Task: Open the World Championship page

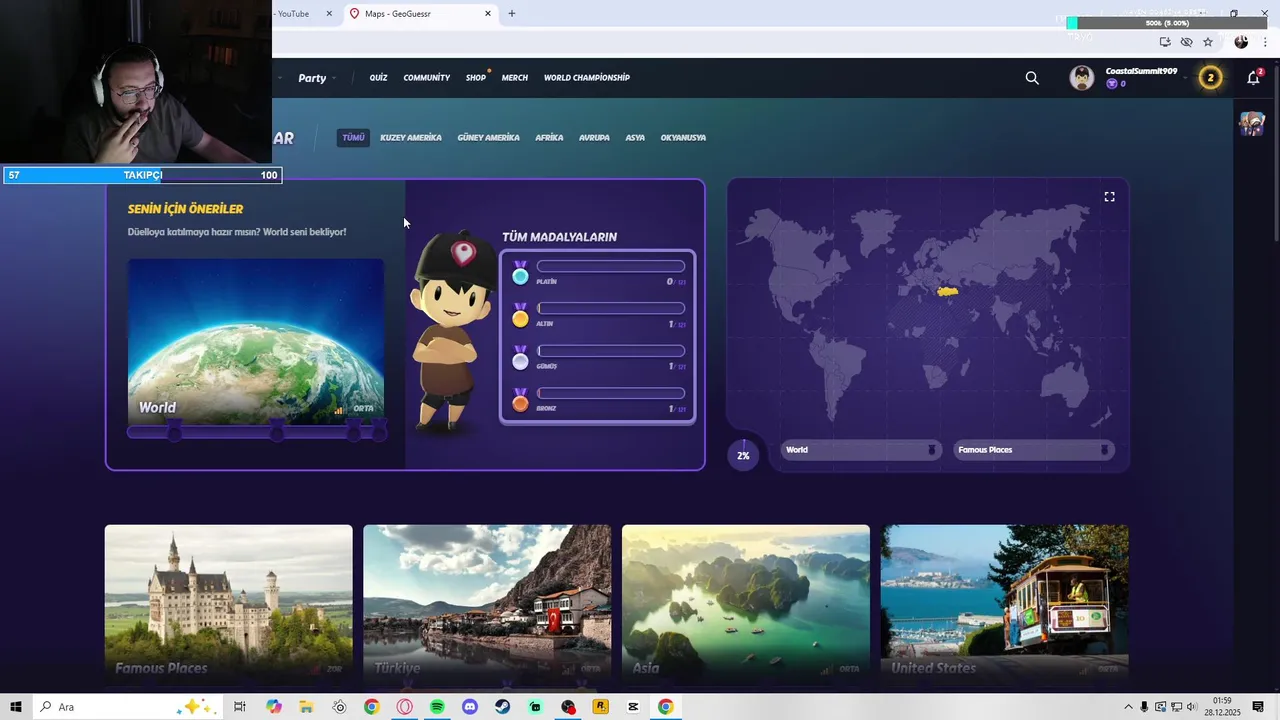Action: (x=587, y=78)
